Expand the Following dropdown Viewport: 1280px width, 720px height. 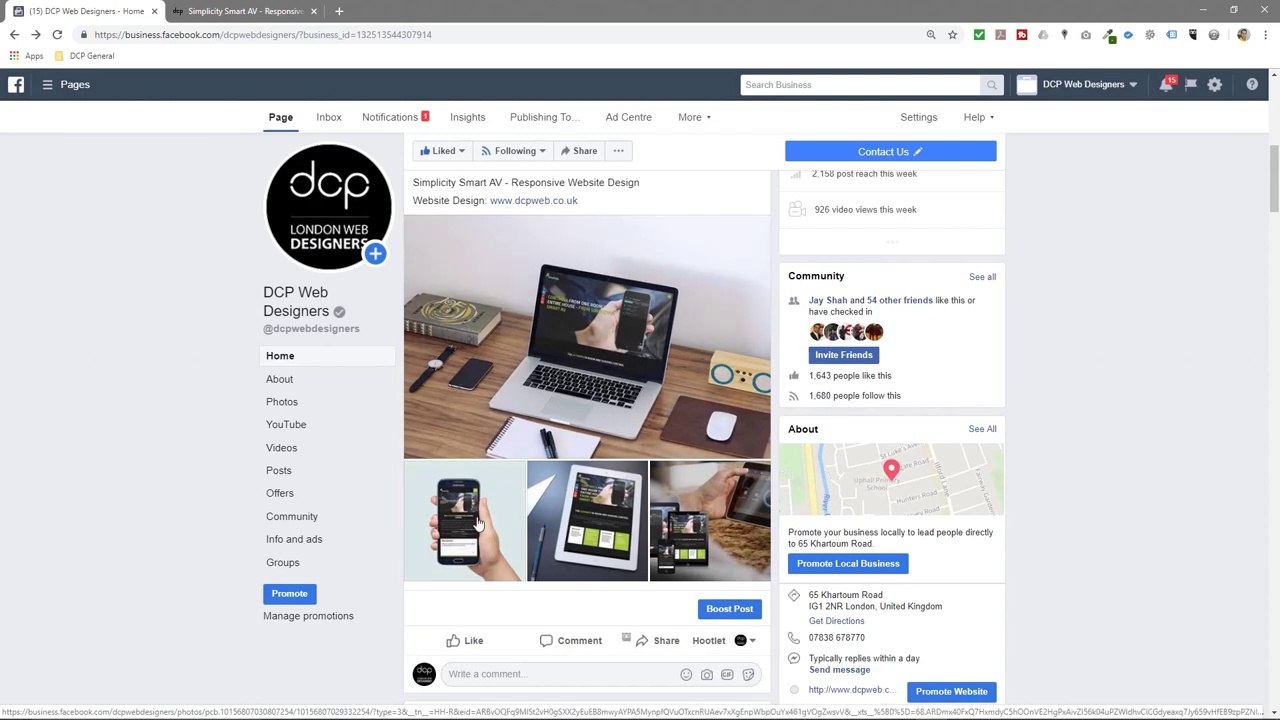coord(513,151)
